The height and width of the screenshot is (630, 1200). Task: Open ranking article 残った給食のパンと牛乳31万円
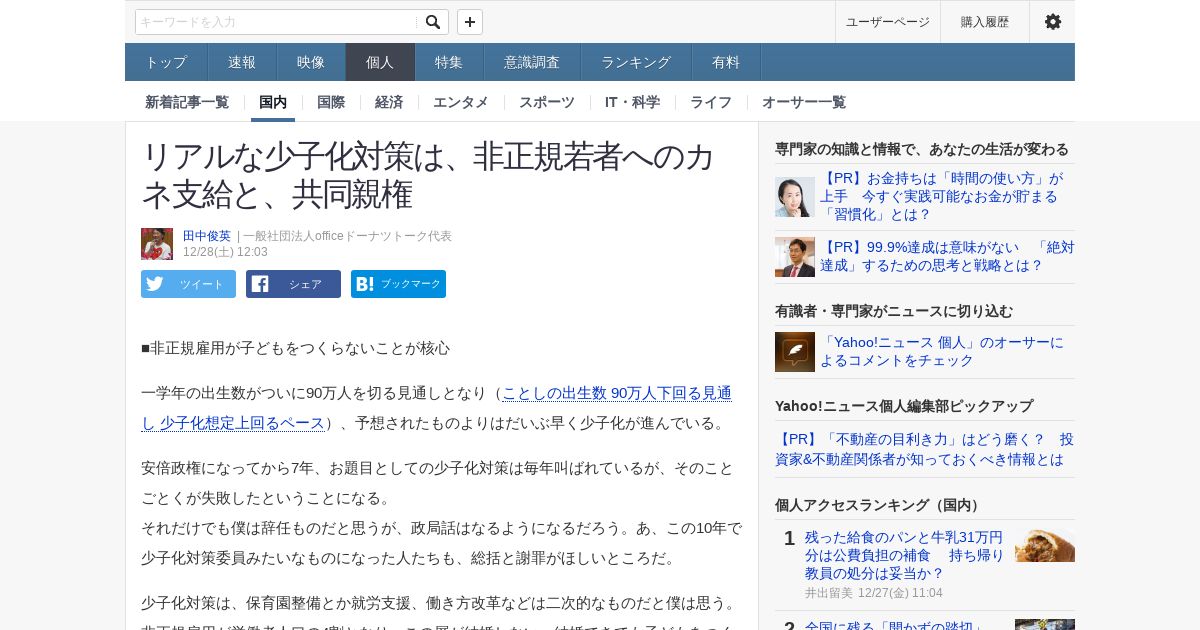pos(904,555)
